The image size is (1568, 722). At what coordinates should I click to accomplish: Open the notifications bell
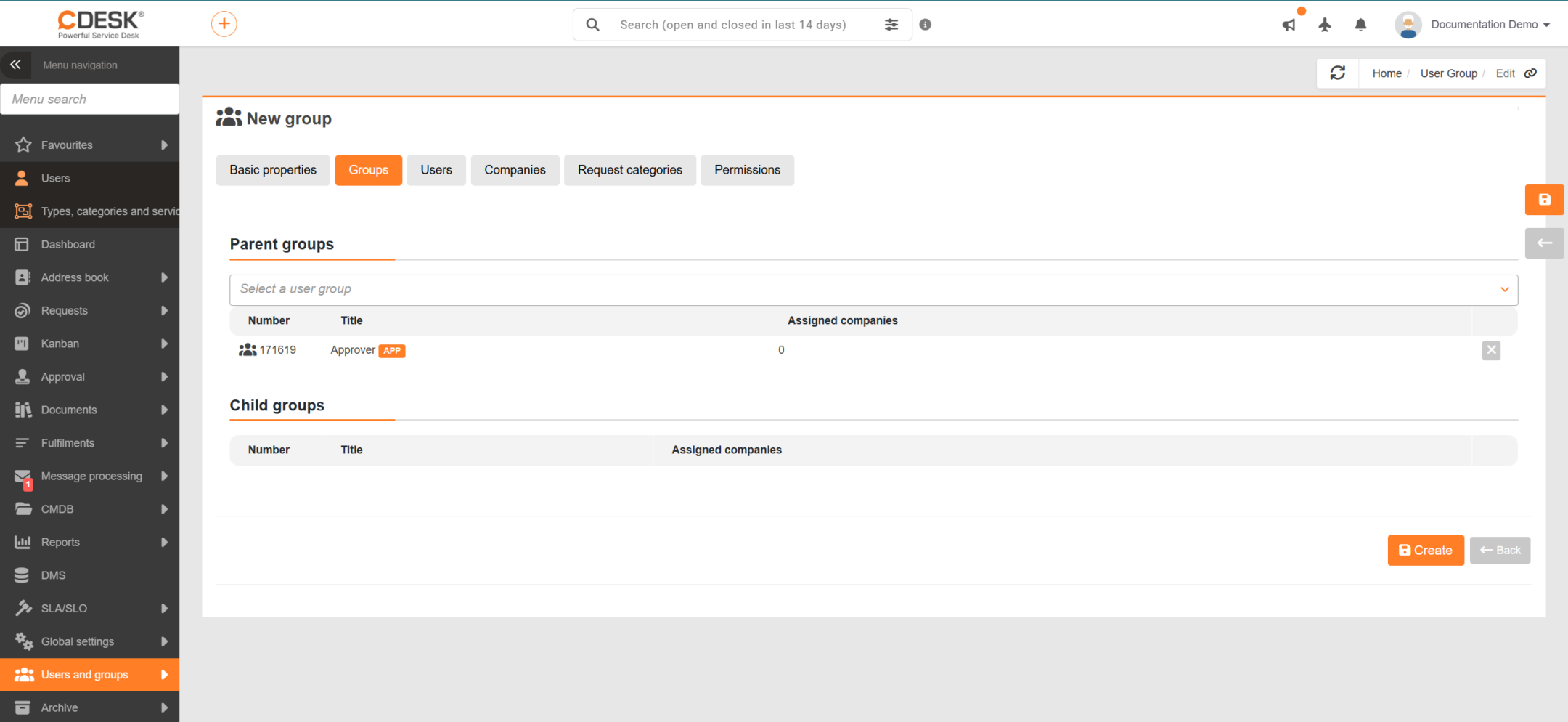pos(1360,25)
